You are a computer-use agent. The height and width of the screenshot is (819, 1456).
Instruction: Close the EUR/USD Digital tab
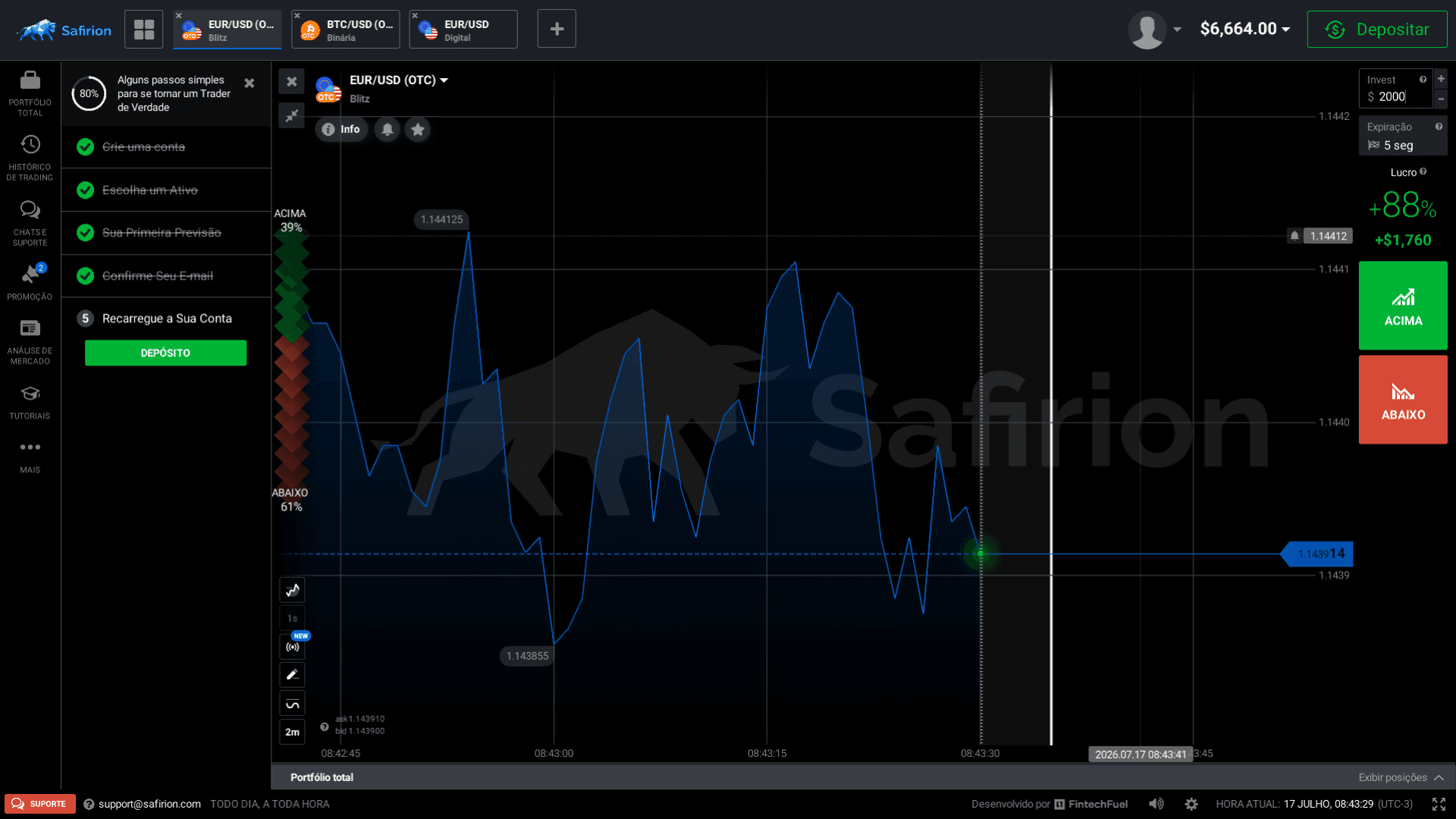pyautogui.click(x=415, y=15)
